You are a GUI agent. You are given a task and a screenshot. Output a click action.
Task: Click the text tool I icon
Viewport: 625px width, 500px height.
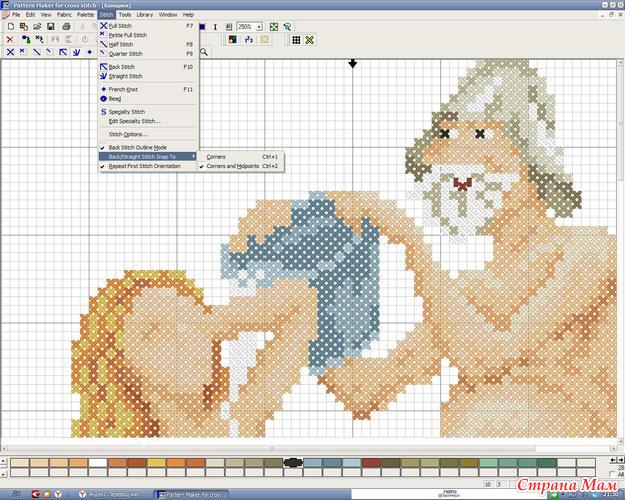pos(215,27)
